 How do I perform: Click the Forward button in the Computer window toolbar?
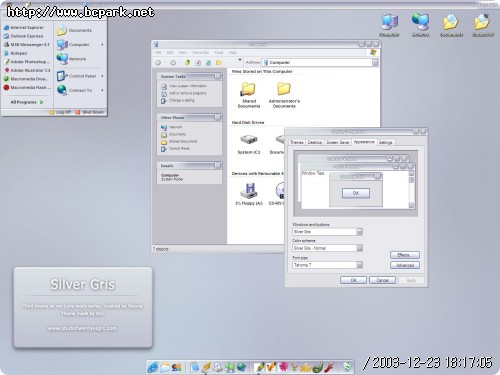pos(173,63)
